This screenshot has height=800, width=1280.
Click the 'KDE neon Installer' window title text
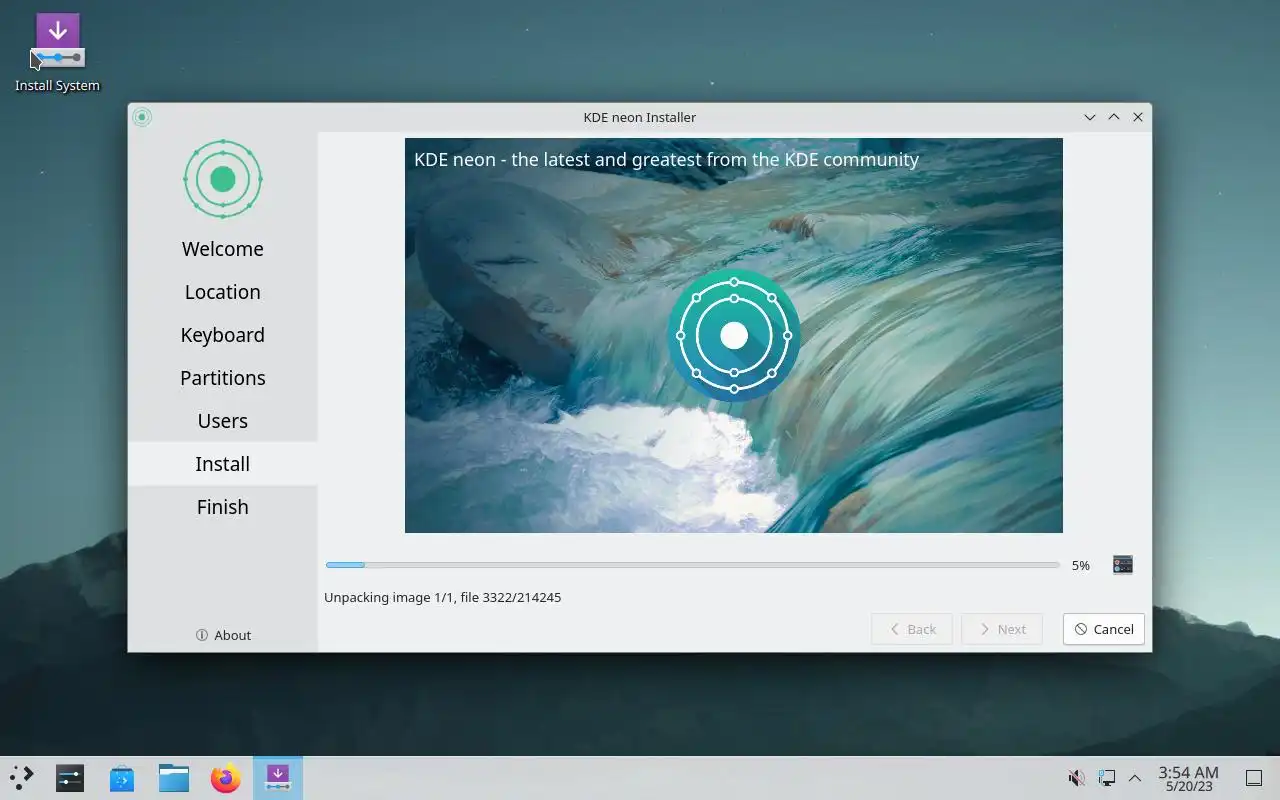[640, 117]
